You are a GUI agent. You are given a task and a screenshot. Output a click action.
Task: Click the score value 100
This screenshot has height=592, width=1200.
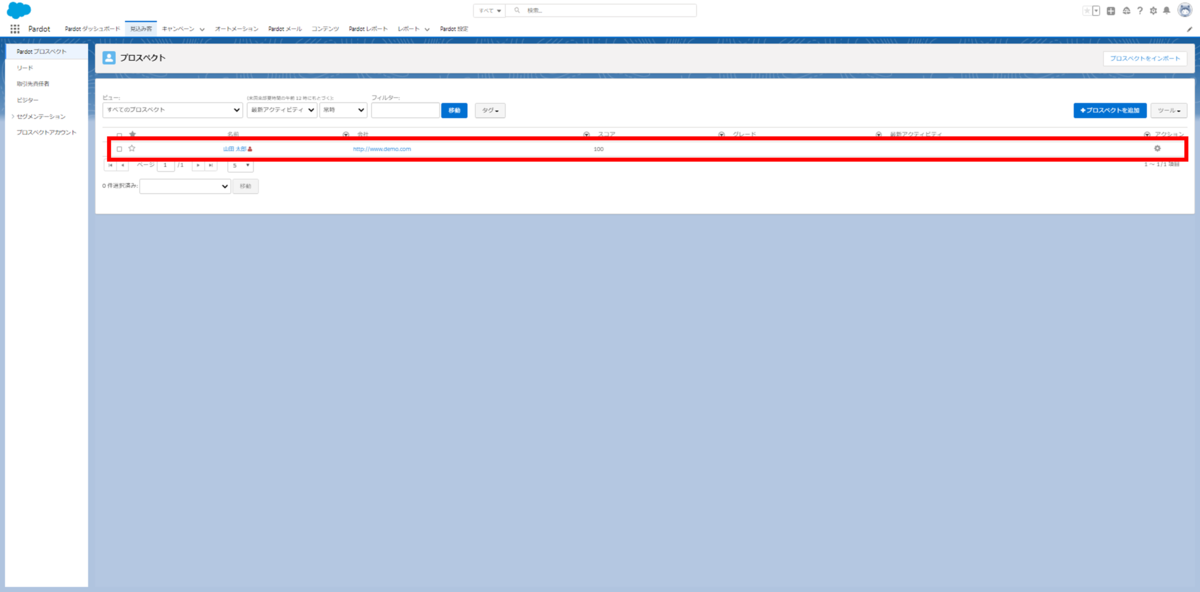[x=598, y=149]
